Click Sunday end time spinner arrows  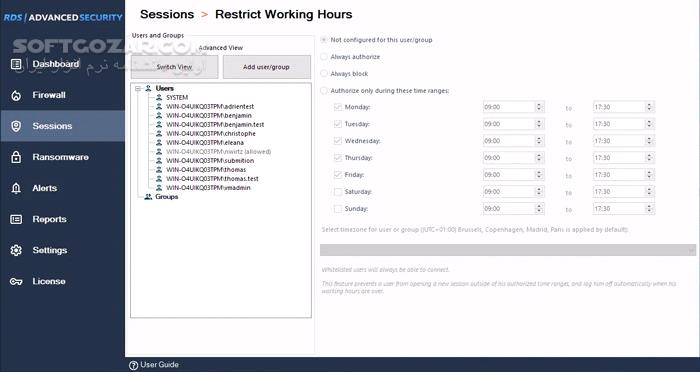click(649, 209)
